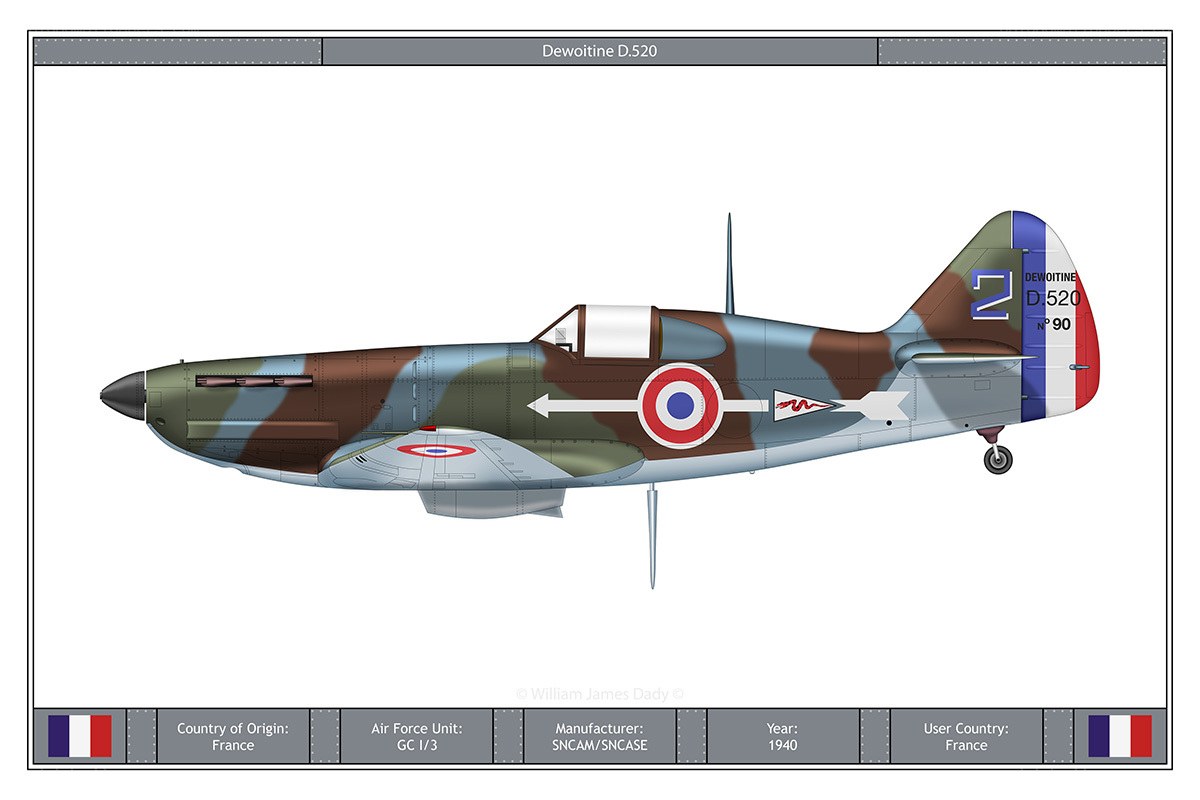
Task: Click the N° 90 serial on the rudder
Action: pyautogui.click(x=1053, y=324)
